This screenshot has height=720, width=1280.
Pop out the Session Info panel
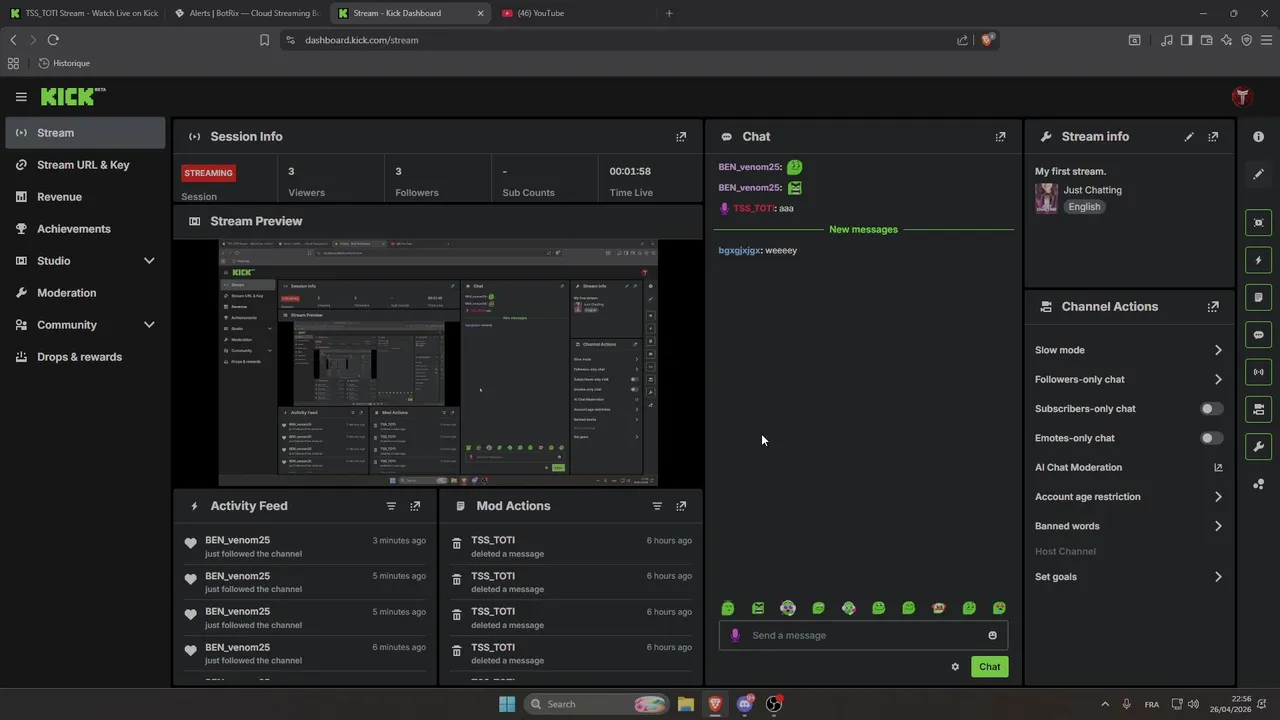pos(681,137)
